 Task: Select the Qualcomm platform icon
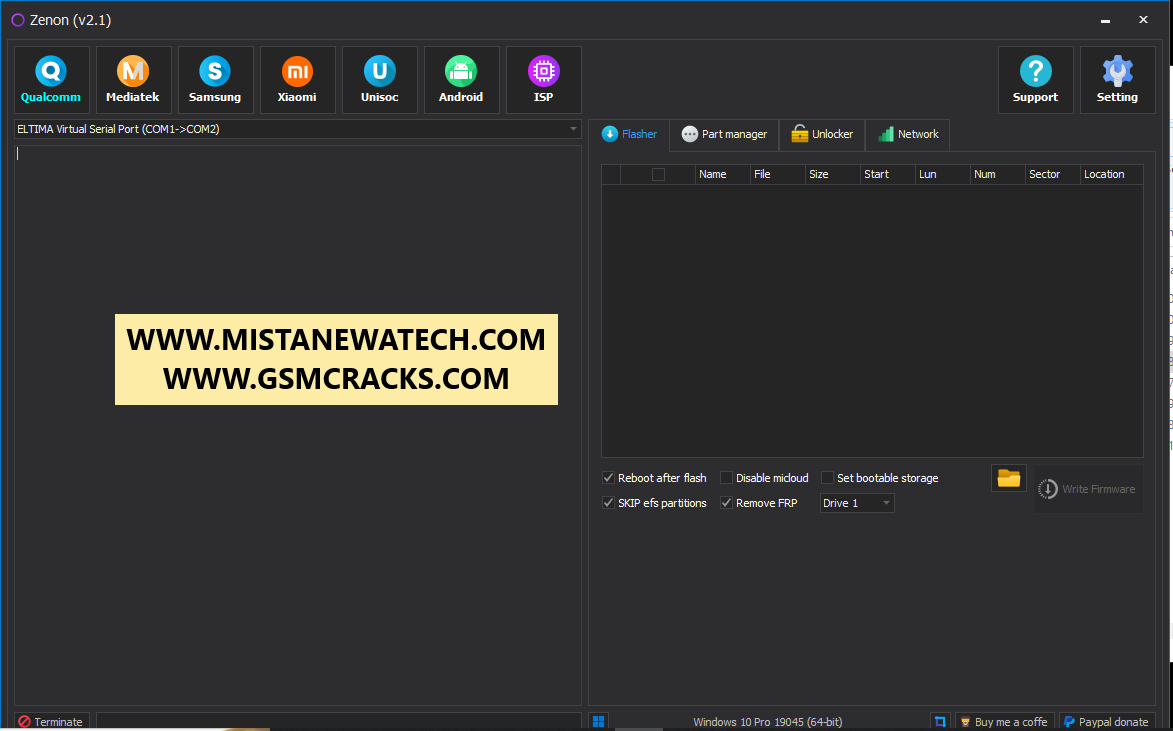tap(52, 80)
